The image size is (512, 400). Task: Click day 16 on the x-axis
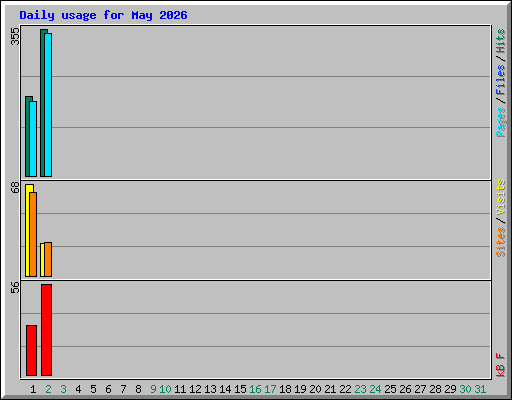[x=255, y=389]
